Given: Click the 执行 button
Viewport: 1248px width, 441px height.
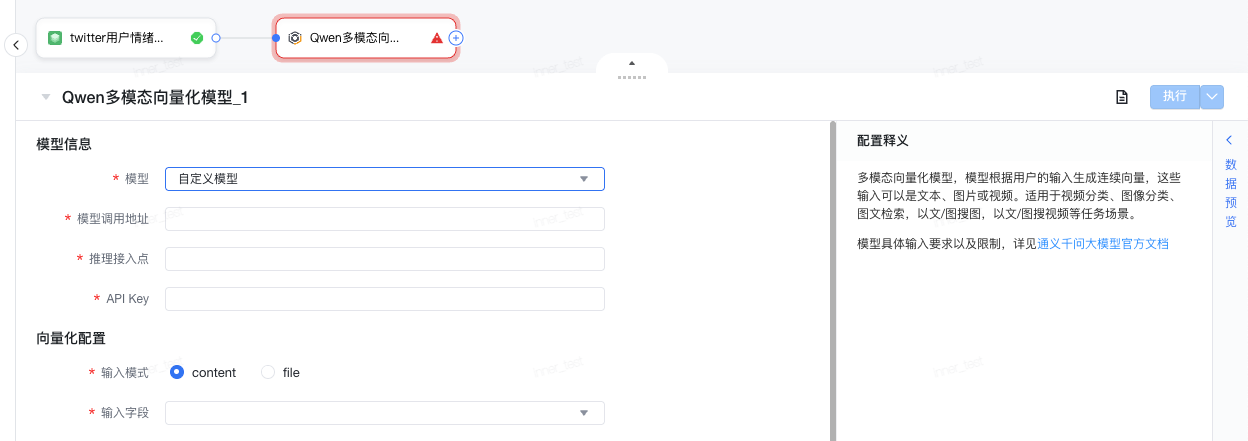Looking at the screenshot, I should tap(1174, 97).
